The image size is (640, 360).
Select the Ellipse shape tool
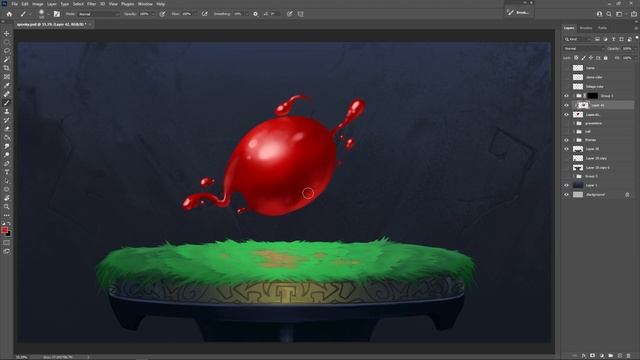coord(7,189)
